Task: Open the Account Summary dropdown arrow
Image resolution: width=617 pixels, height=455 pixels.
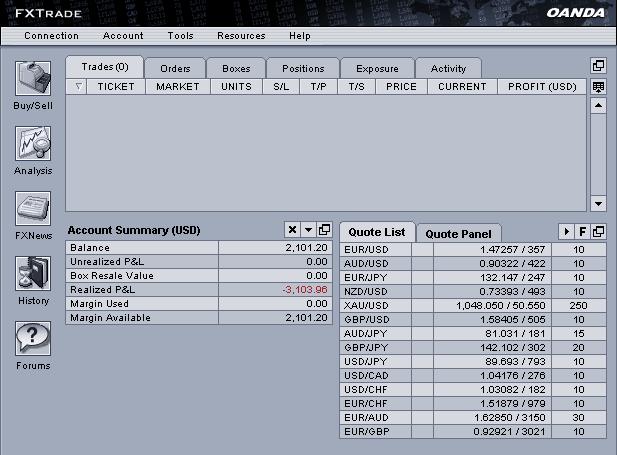Action: 308,230
